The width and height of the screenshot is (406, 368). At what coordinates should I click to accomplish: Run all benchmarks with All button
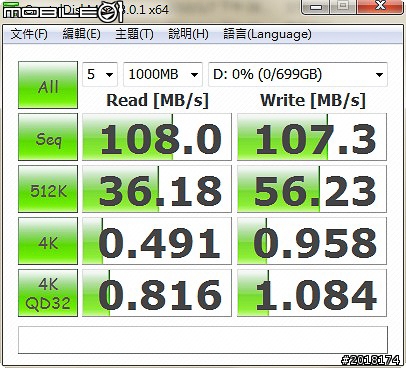tap(48, 85)
